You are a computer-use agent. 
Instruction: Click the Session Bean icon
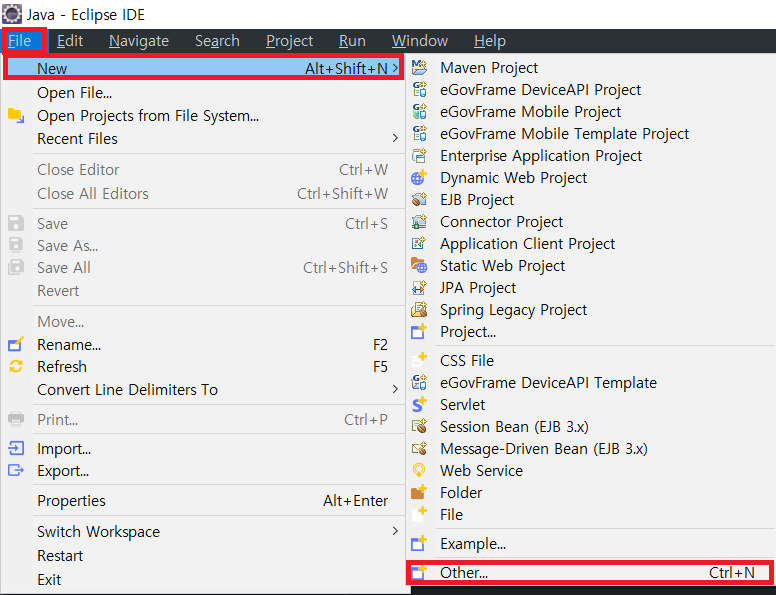point(419,426)
